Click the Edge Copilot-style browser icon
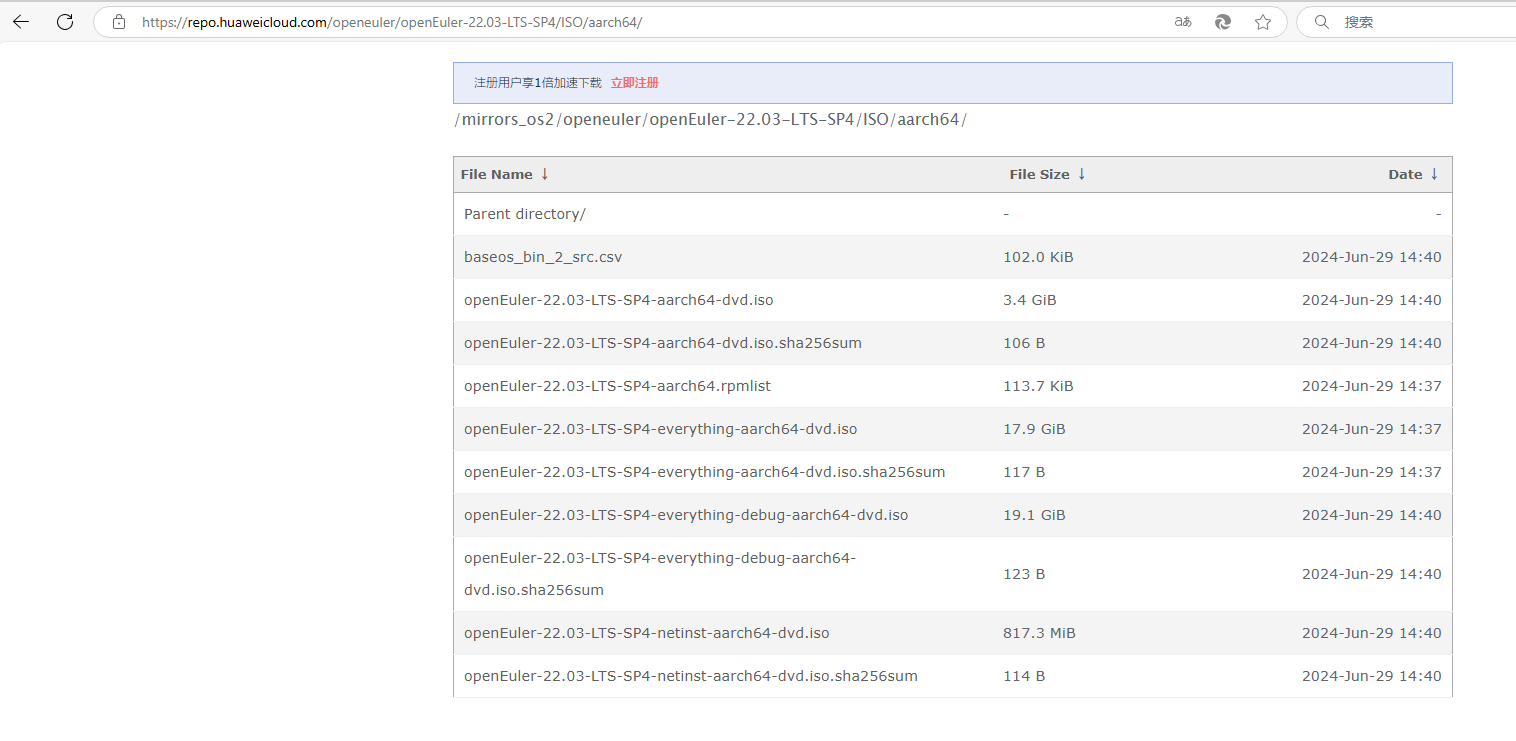 [1222, 22]
